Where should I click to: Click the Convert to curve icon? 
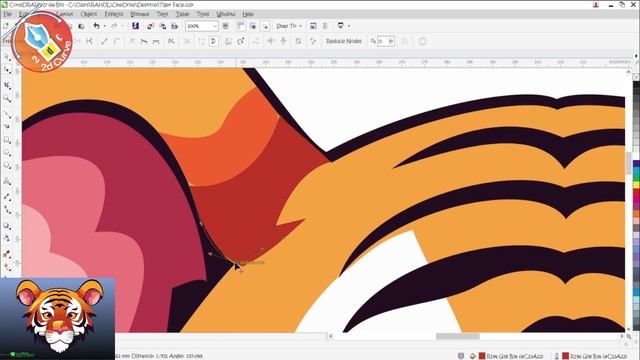(117, 41)
